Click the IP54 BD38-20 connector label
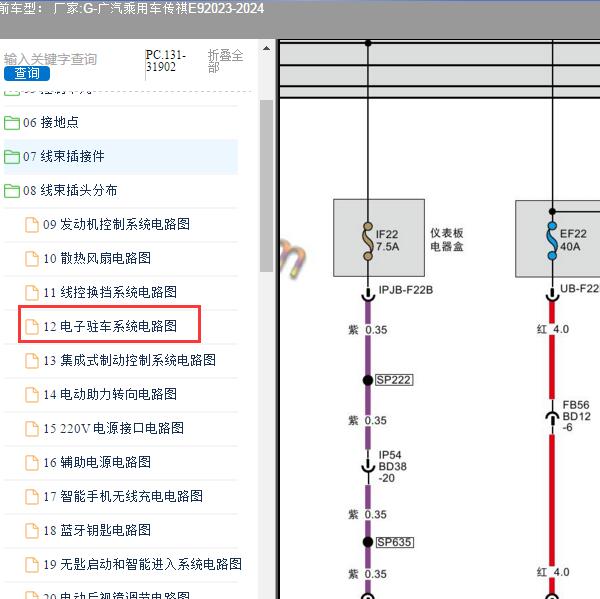 (392, 467)
